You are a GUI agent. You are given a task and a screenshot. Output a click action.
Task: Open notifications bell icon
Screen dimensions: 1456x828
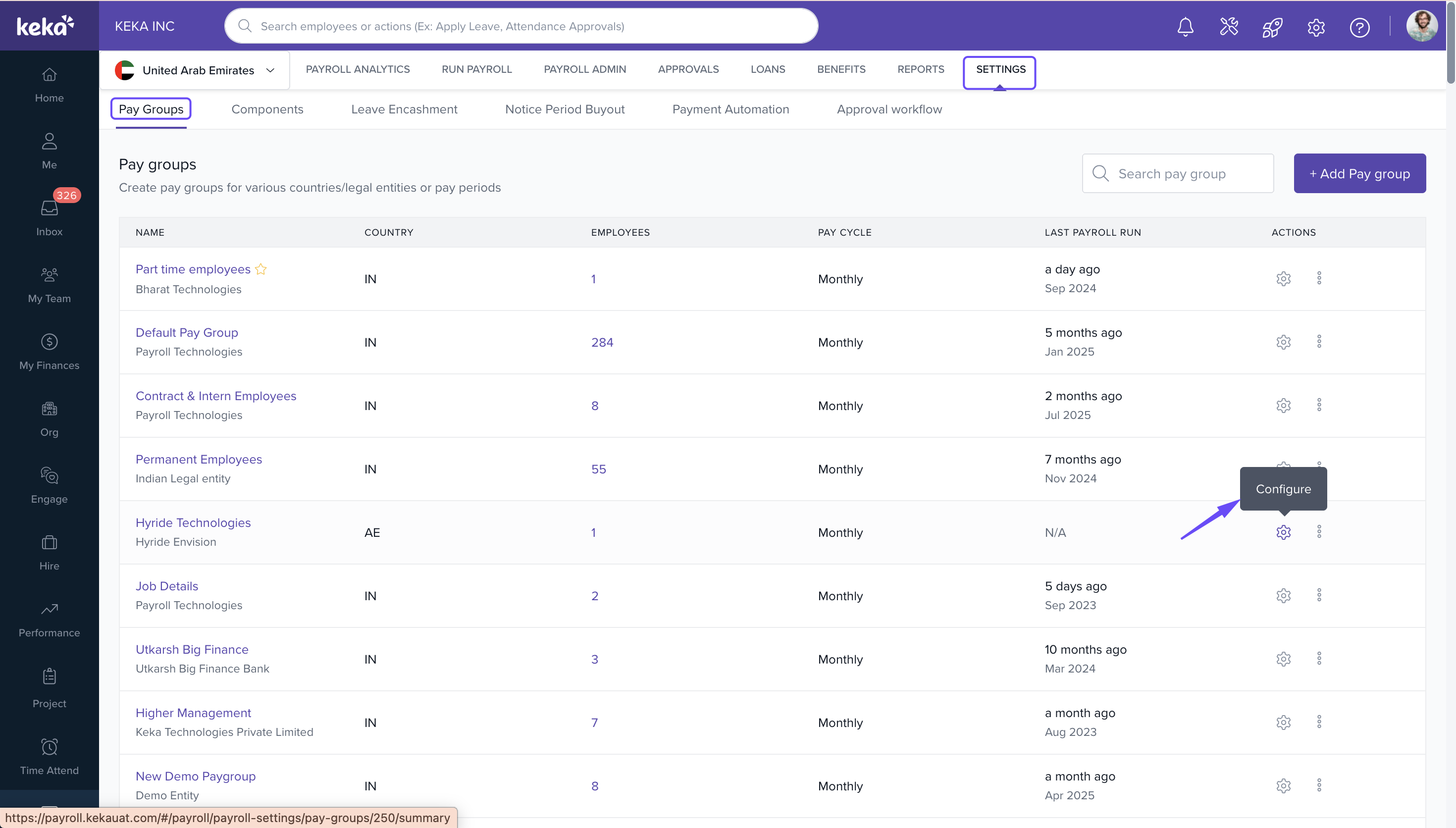pyautogui.click(x=1185, y=27)
